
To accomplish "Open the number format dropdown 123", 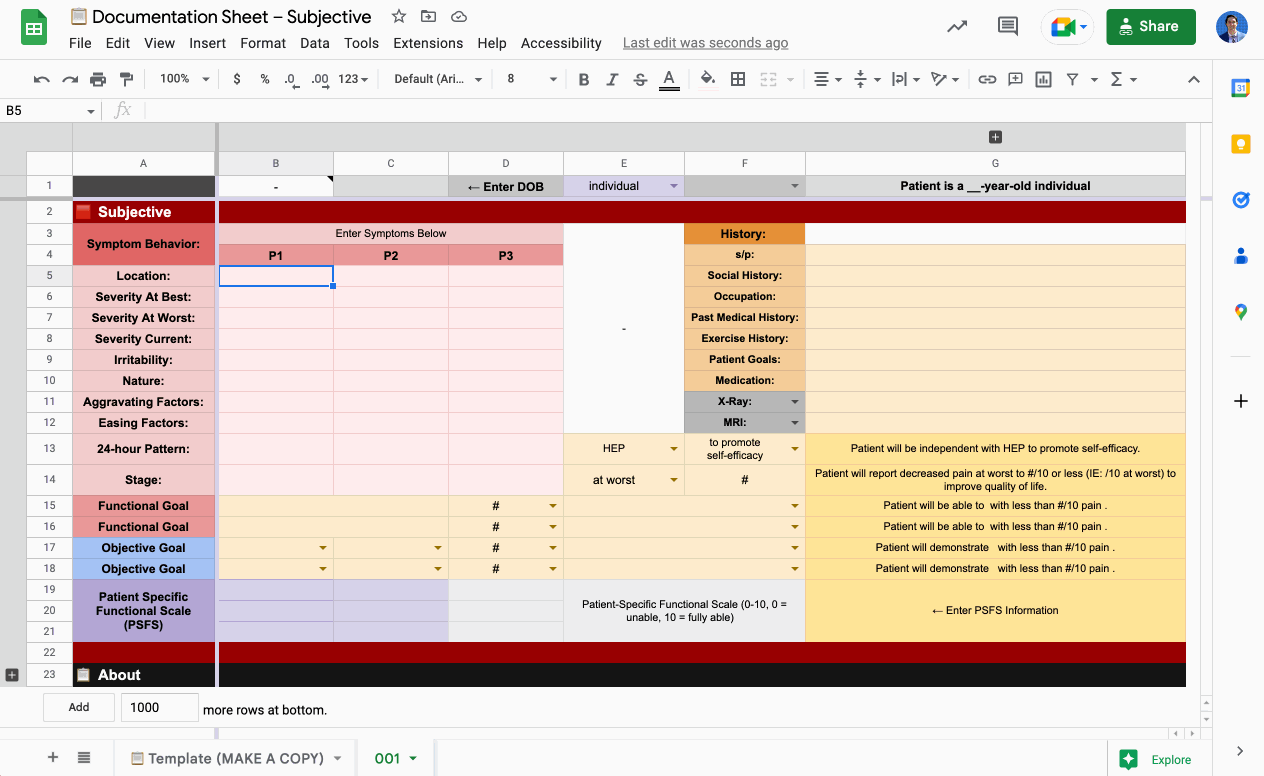I will point(353,79).
